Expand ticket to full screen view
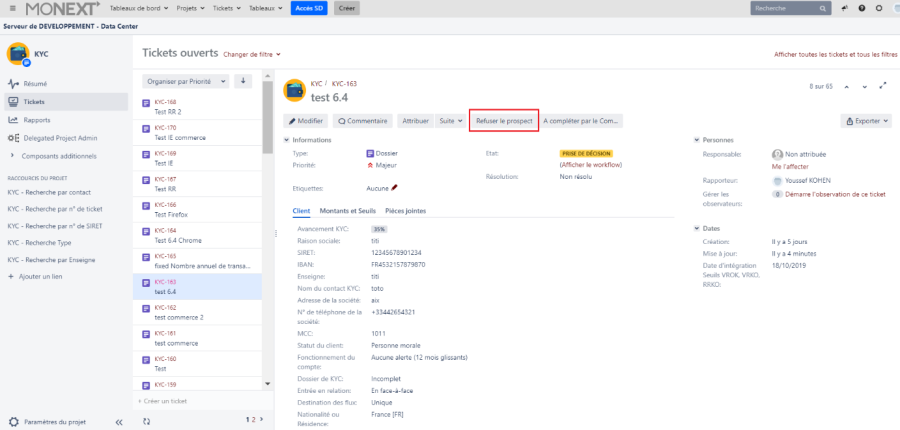Screen dimensions: 900x430 click(882, 87)
